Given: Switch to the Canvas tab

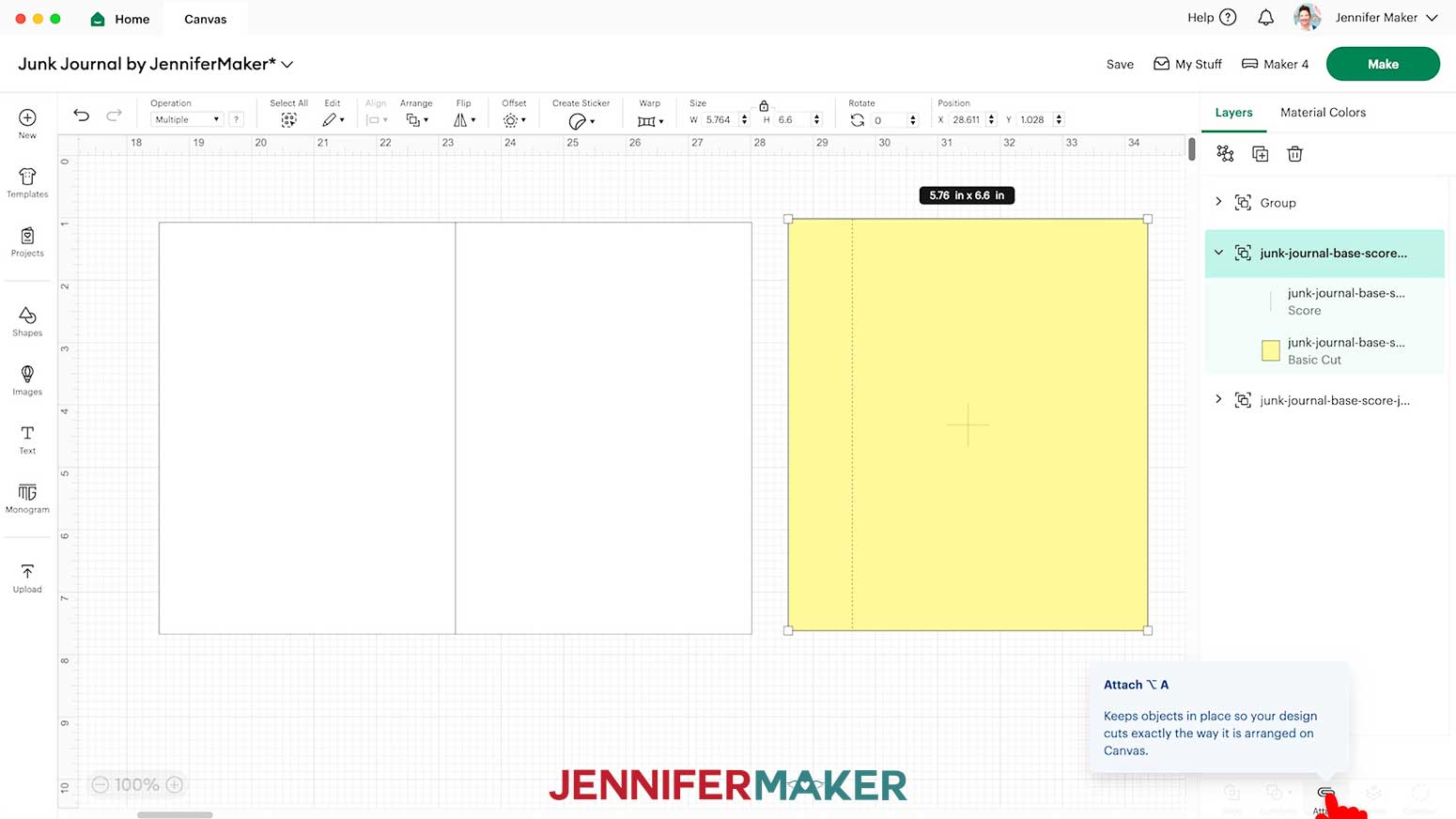Looking at the screenshot, I should (205, 19).
